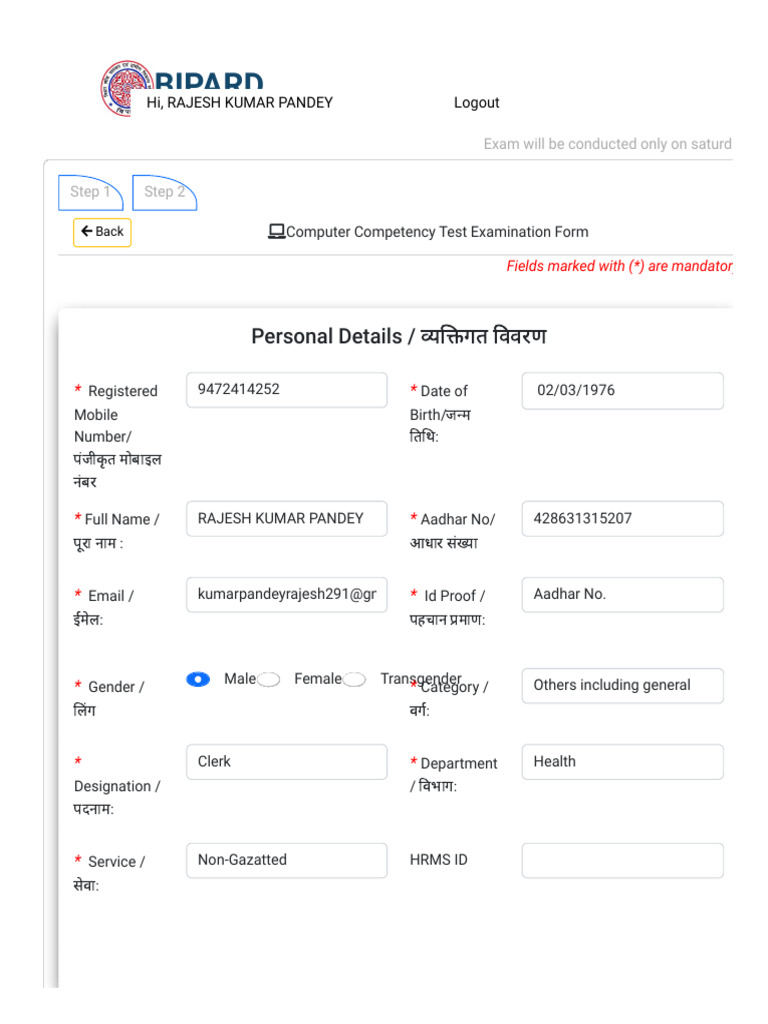Click the BIPARD logo icon
The height and width of the screenshot is (1024, 768).
coord(118,88)
